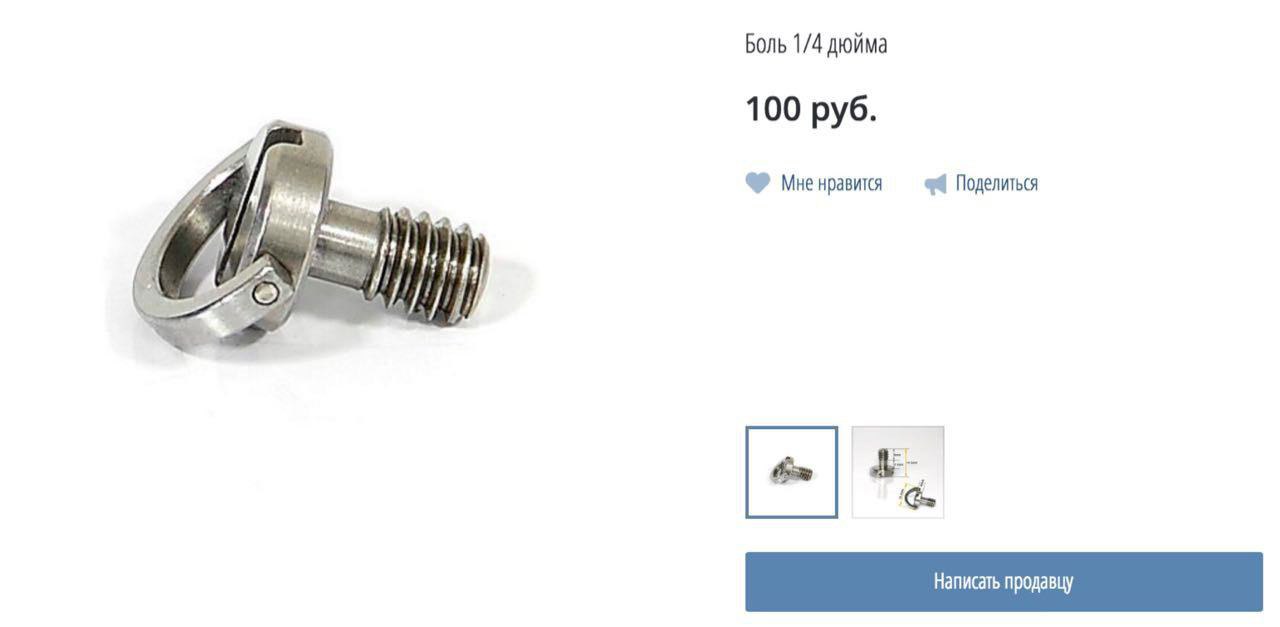Click the threaded screw tip in main photo
This screenshot has height=627, width=1280.
pos(436,265)
